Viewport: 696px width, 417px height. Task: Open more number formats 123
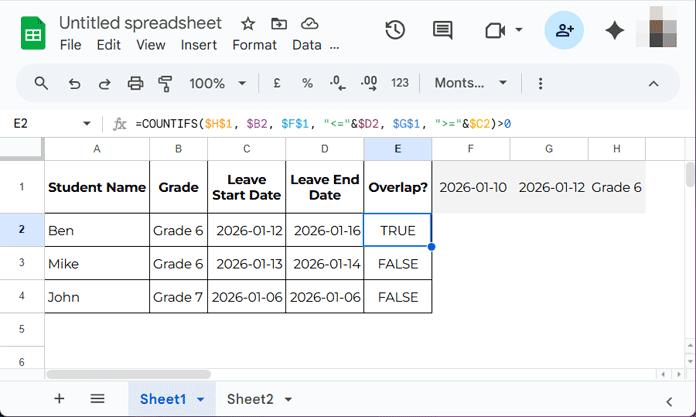tap(399, 83)
